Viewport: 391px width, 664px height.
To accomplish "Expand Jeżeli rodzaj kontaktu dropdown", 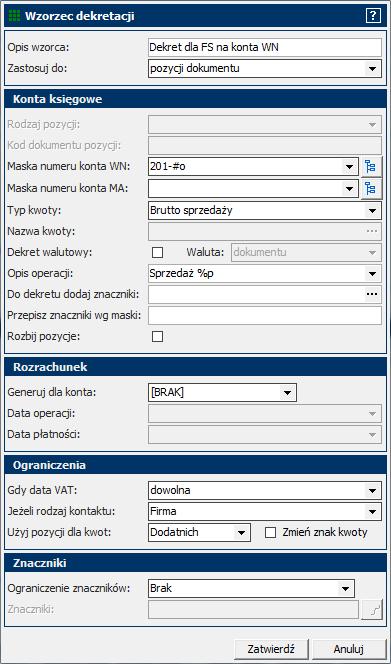I will (372, 512).
